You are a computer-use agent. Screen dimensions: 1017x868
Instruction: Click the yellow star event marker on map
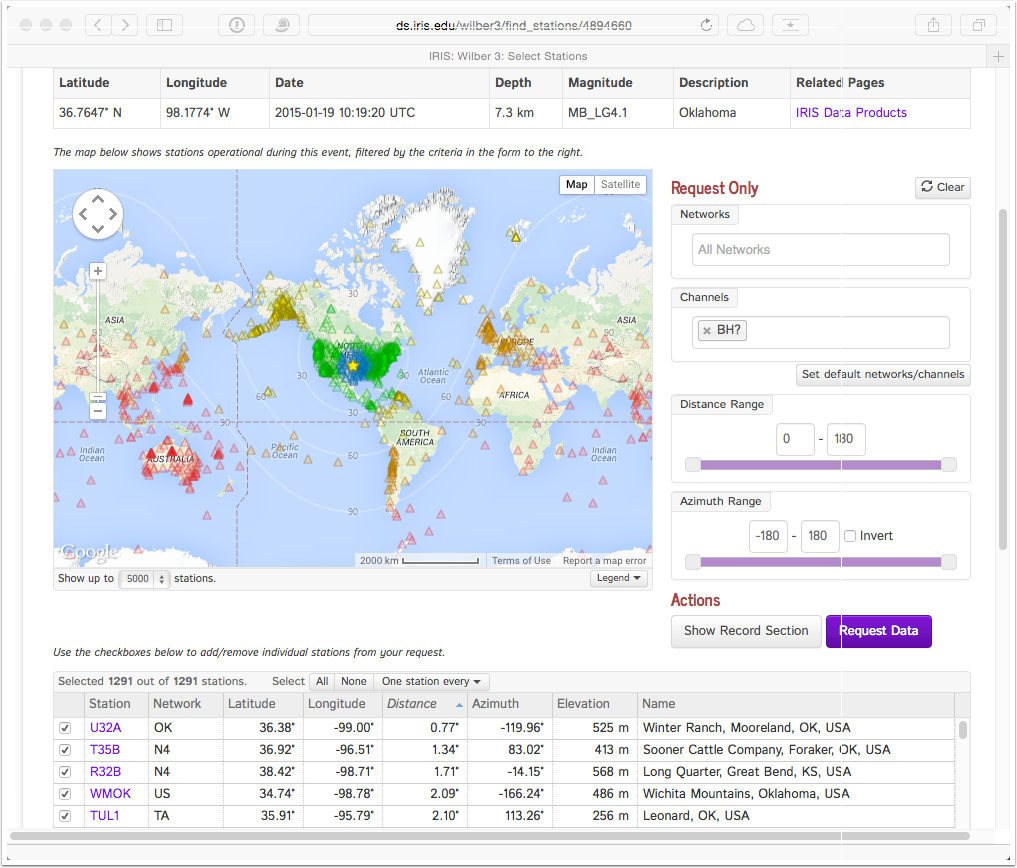(353, 366)
